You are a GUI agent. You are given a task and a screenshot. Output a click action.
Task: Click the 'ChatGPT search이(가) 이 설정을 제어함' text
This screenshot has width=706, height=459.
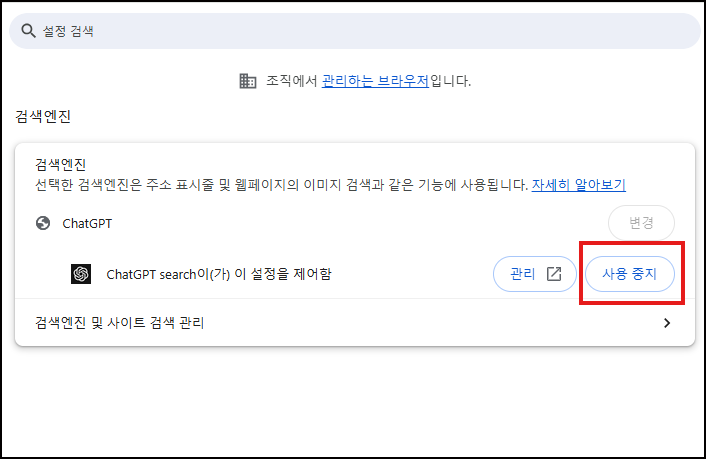[x=219, y=274]
